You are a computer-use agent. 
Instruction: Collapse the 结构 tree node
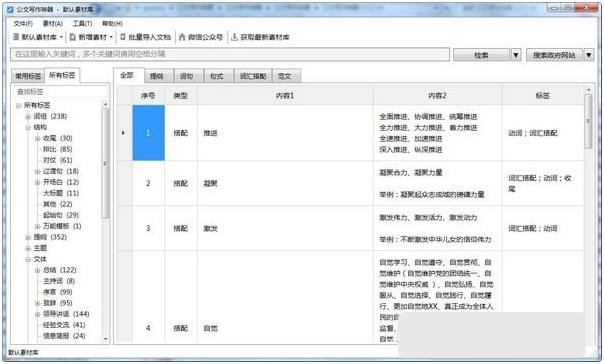[28, 127]
